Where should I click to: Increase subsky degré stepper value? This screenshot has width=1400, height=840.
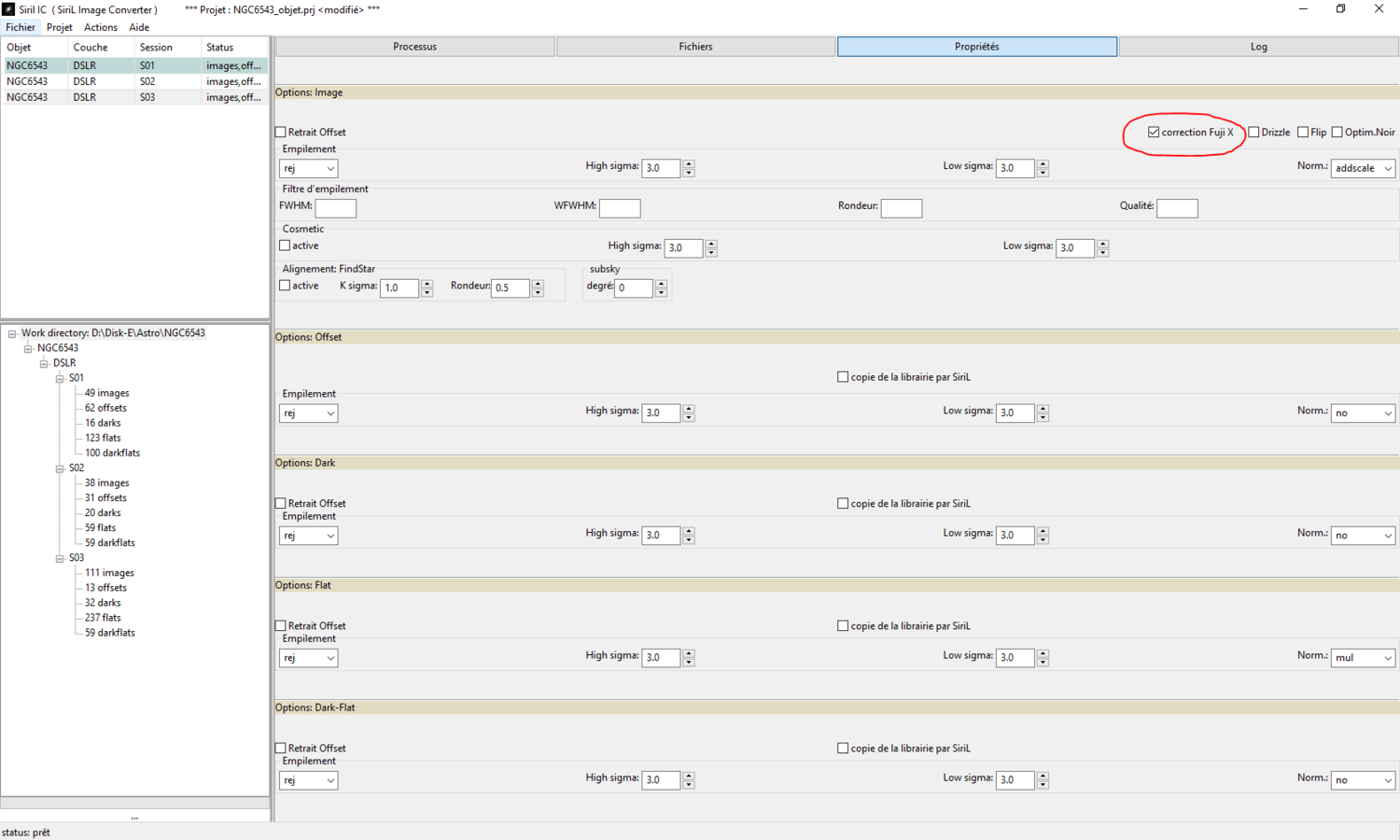pos(661,284)
